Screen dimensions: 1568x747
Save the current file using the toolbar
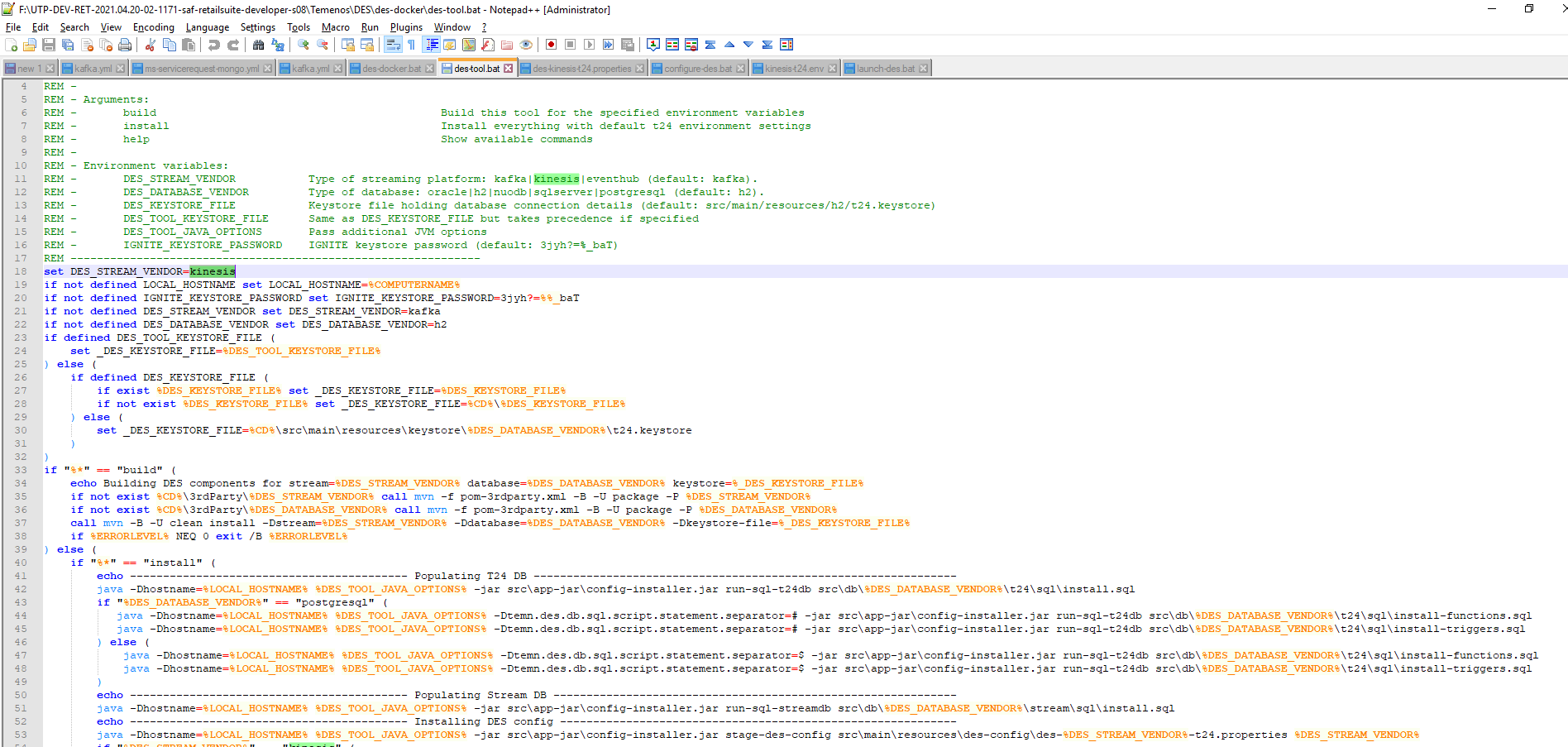pos(49,45)
